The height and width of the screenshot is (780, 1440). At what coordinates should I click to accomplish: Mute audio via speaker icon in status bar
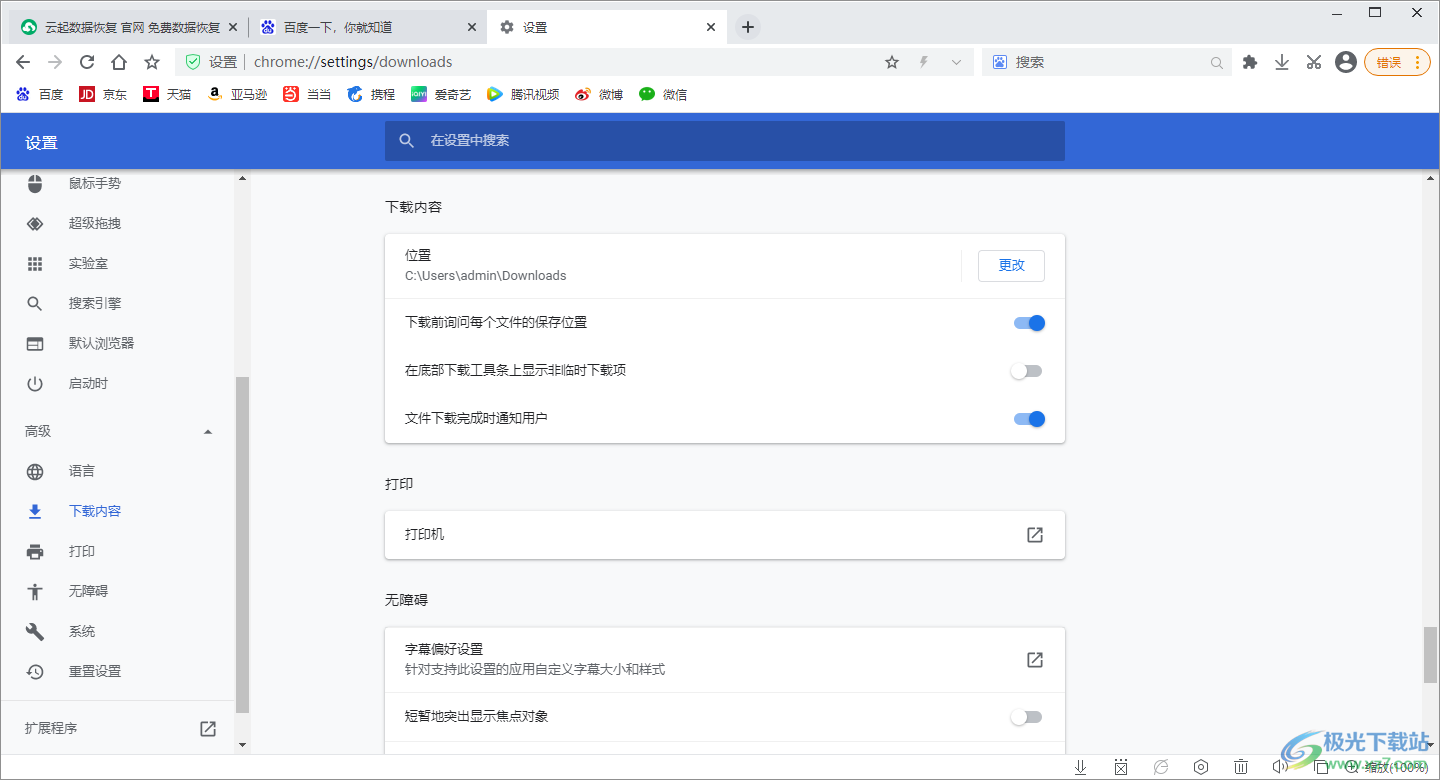point(1281,767)
